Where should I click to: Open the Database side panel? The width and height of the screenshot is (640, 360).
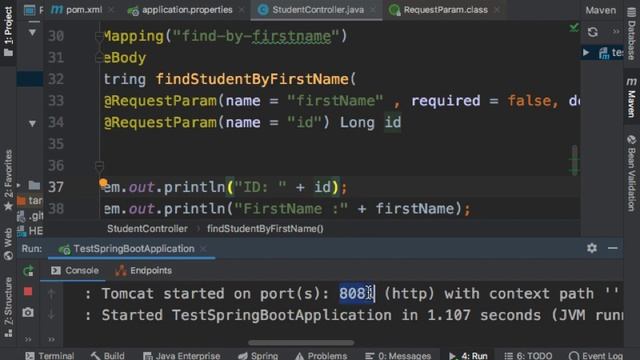[631, 34]
